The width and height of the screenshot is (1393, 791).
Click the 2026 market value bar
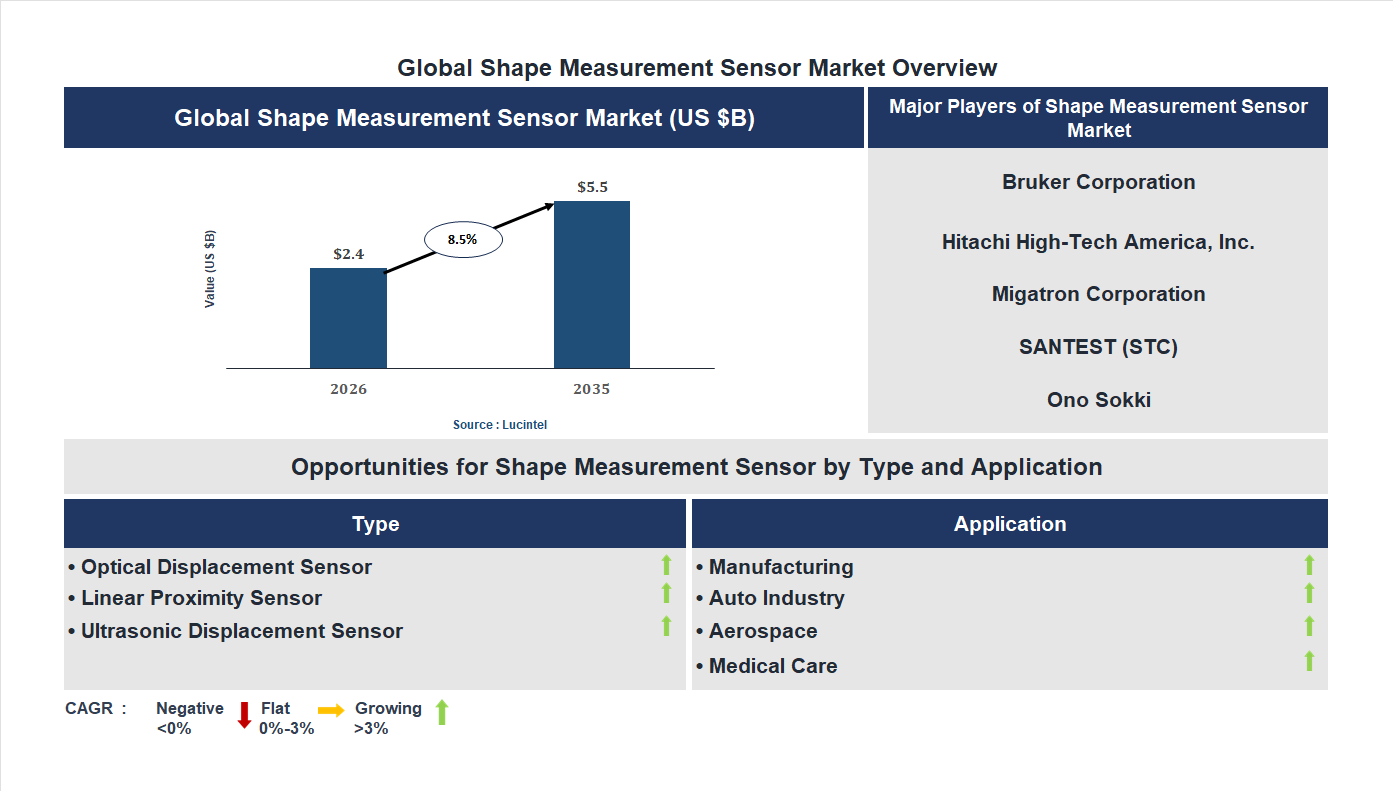pyautogui.click(x=348, y=320)
